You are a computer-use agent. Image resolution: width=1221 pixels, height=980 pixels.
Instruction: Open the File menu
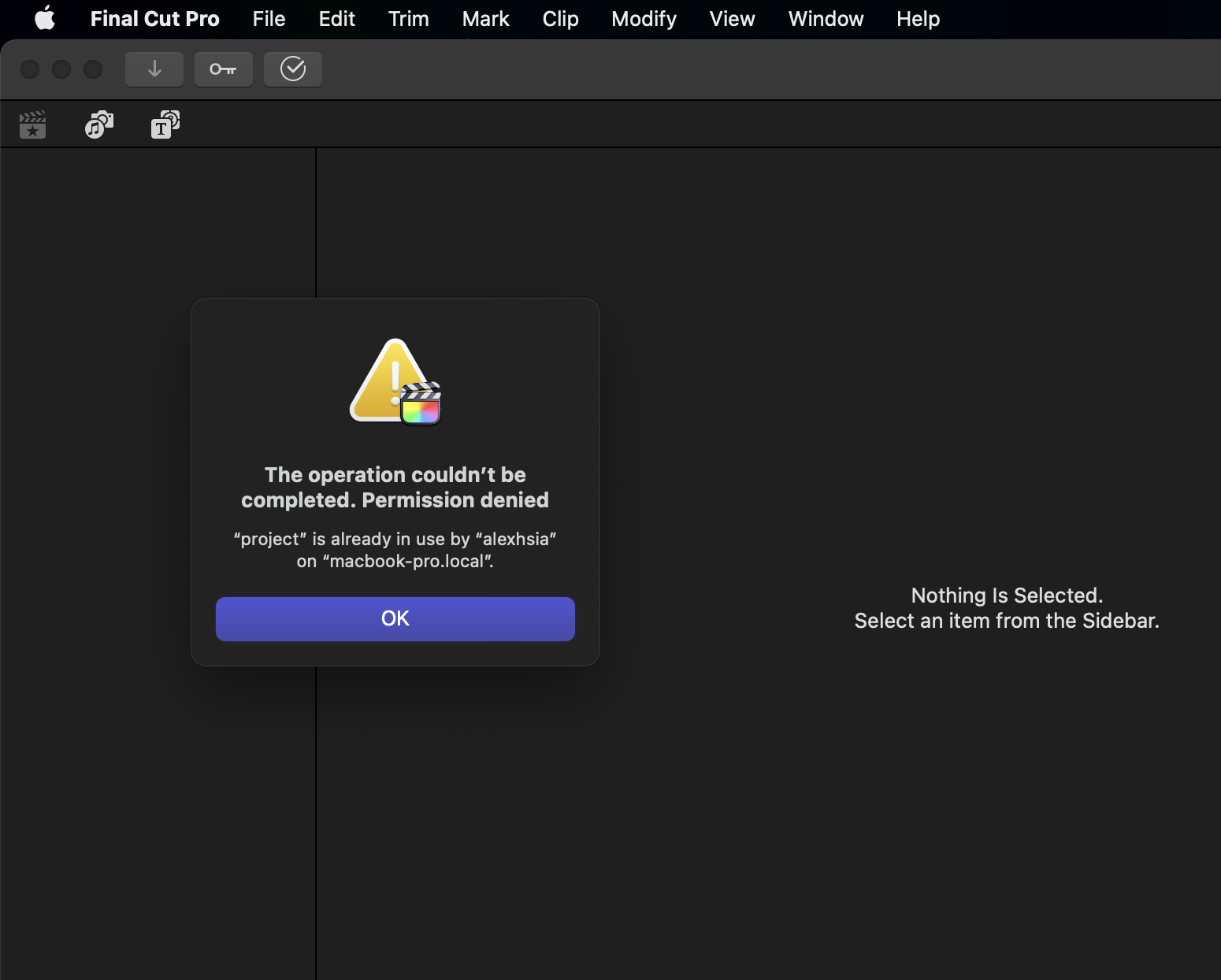(x=269, y=18)
